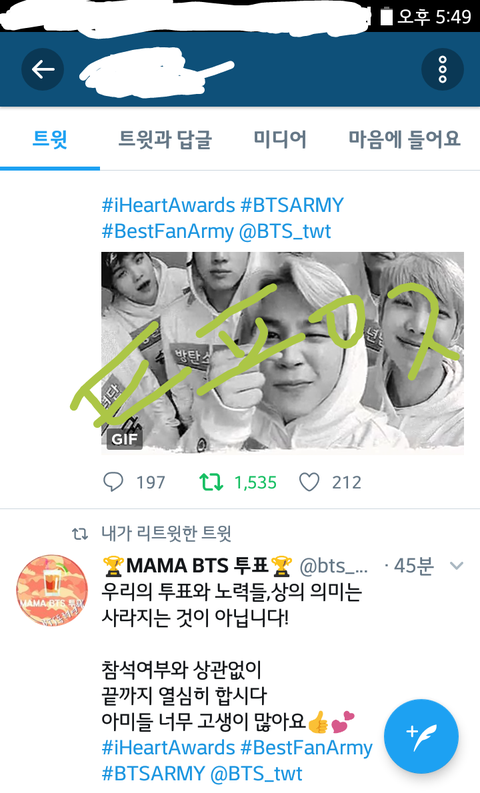
Task: Select the 트윗 tab
Action: pyautogui.click(x=50, y=139)
